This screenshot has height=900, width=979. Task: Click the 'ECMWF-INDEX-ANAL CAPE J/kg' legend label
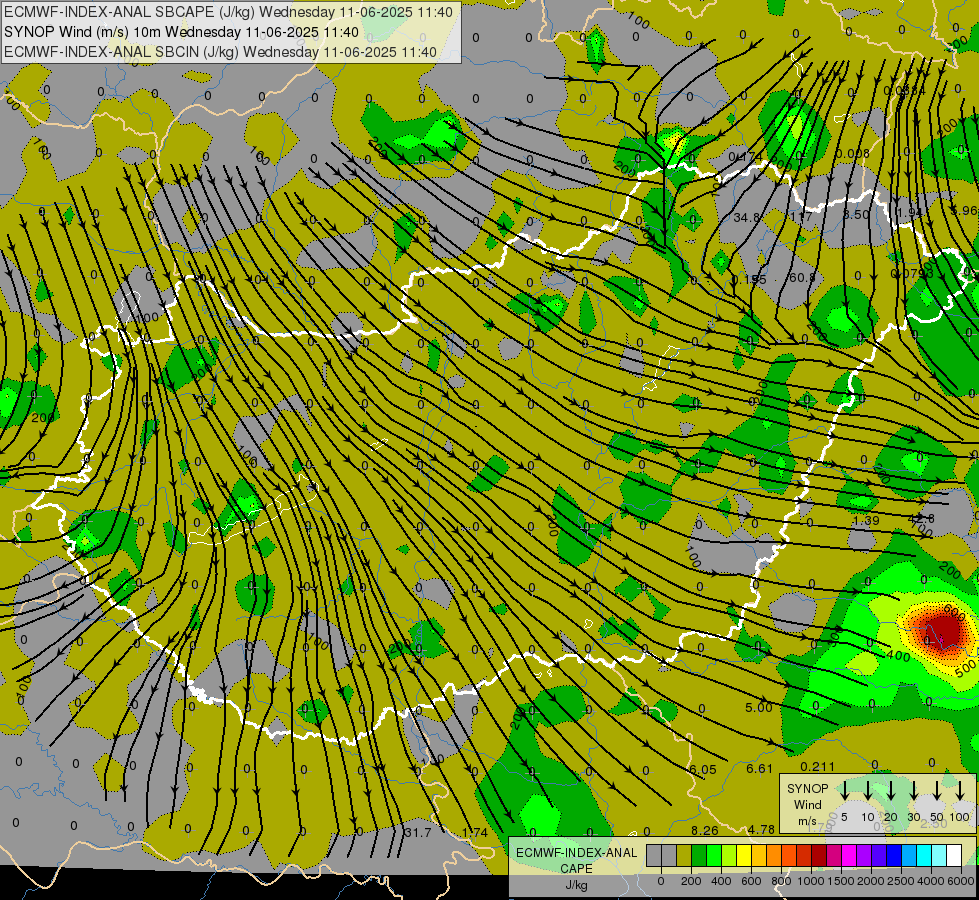(x=576, y=869)
